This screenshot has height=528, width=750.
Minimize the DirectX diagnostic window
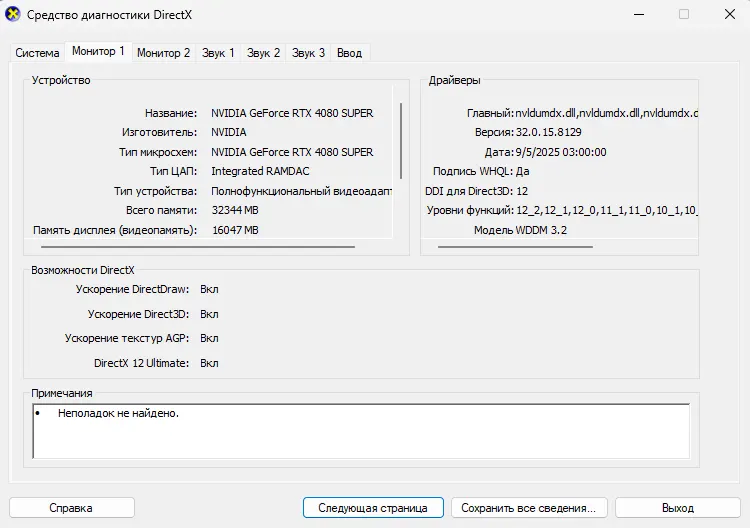[x=638, y=15]
